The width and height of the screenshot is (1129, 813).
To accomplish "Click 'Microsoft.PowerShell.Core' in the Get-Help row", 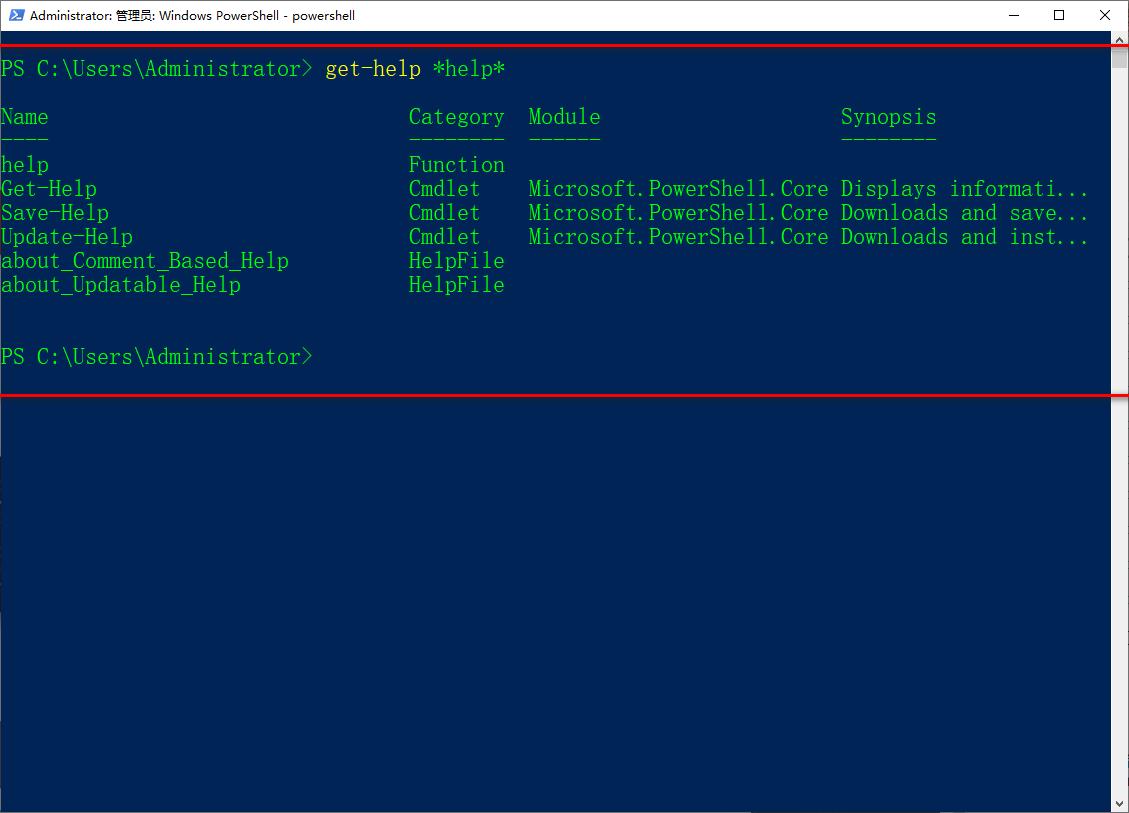I will pos(678,189).
